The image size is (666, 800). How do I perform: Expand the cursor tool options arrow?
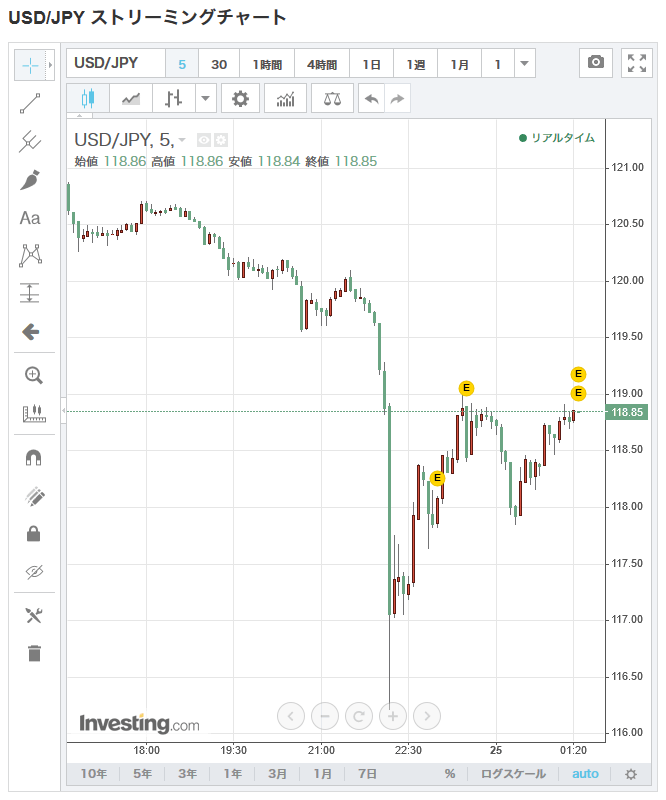(51, 65)
